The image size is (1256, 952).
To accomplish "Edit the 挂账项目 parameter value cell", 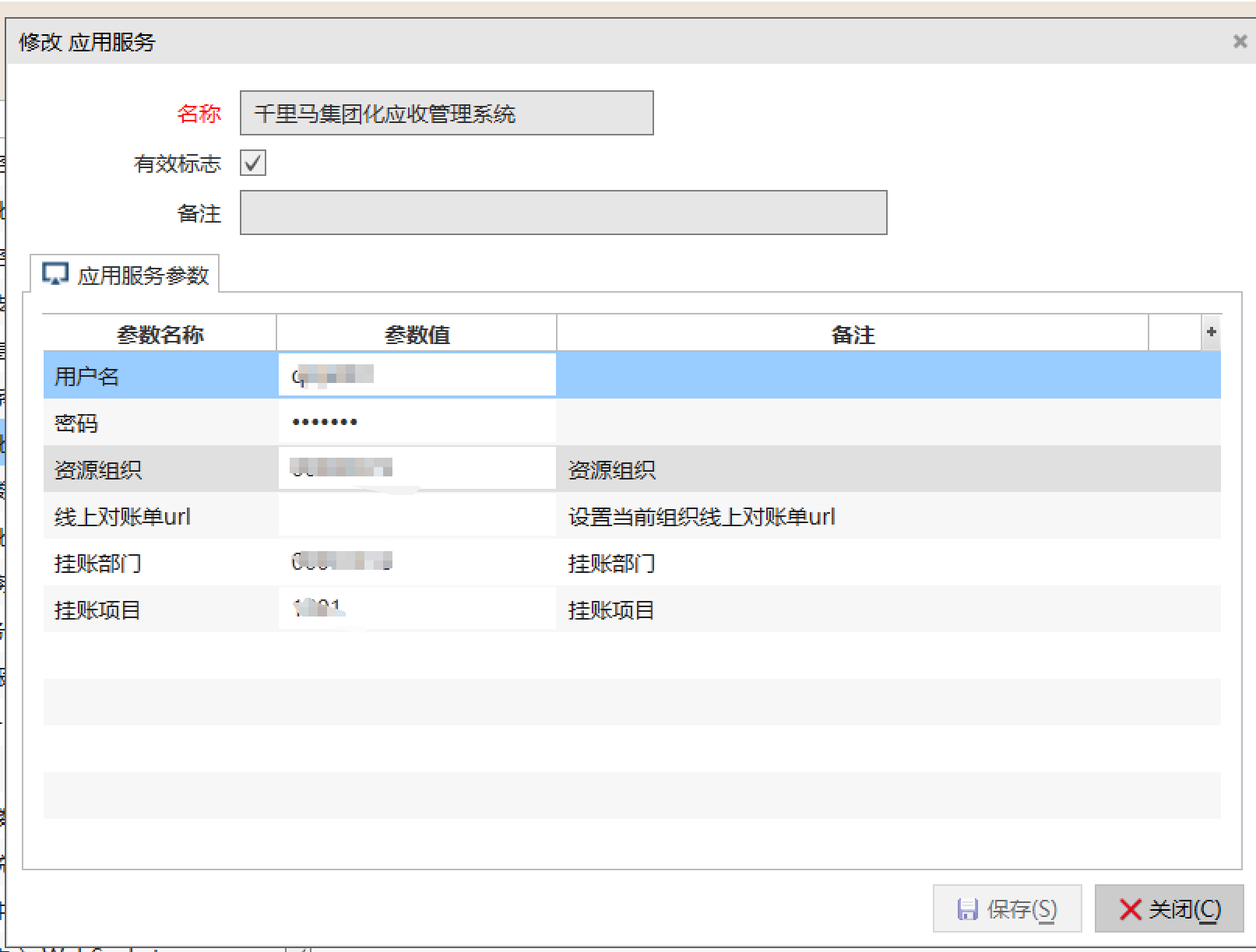I will [417, 609].
